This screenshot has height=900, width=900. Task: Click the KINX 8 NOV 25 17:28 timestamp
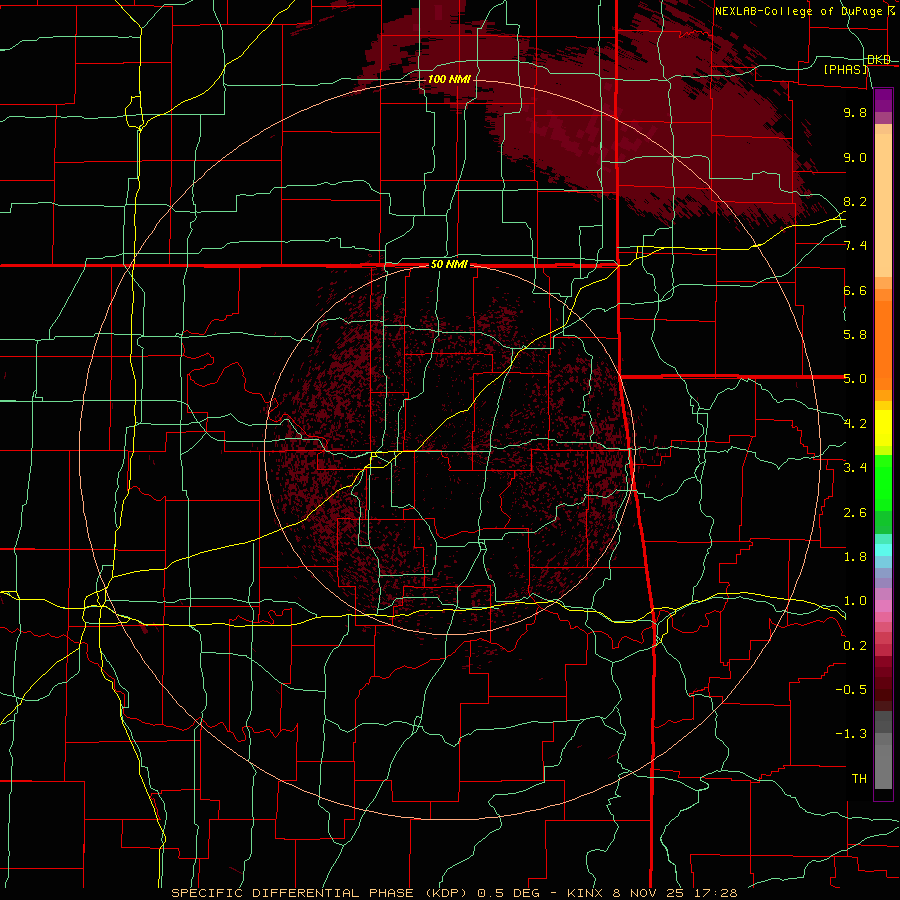click(x=652, y=893)
